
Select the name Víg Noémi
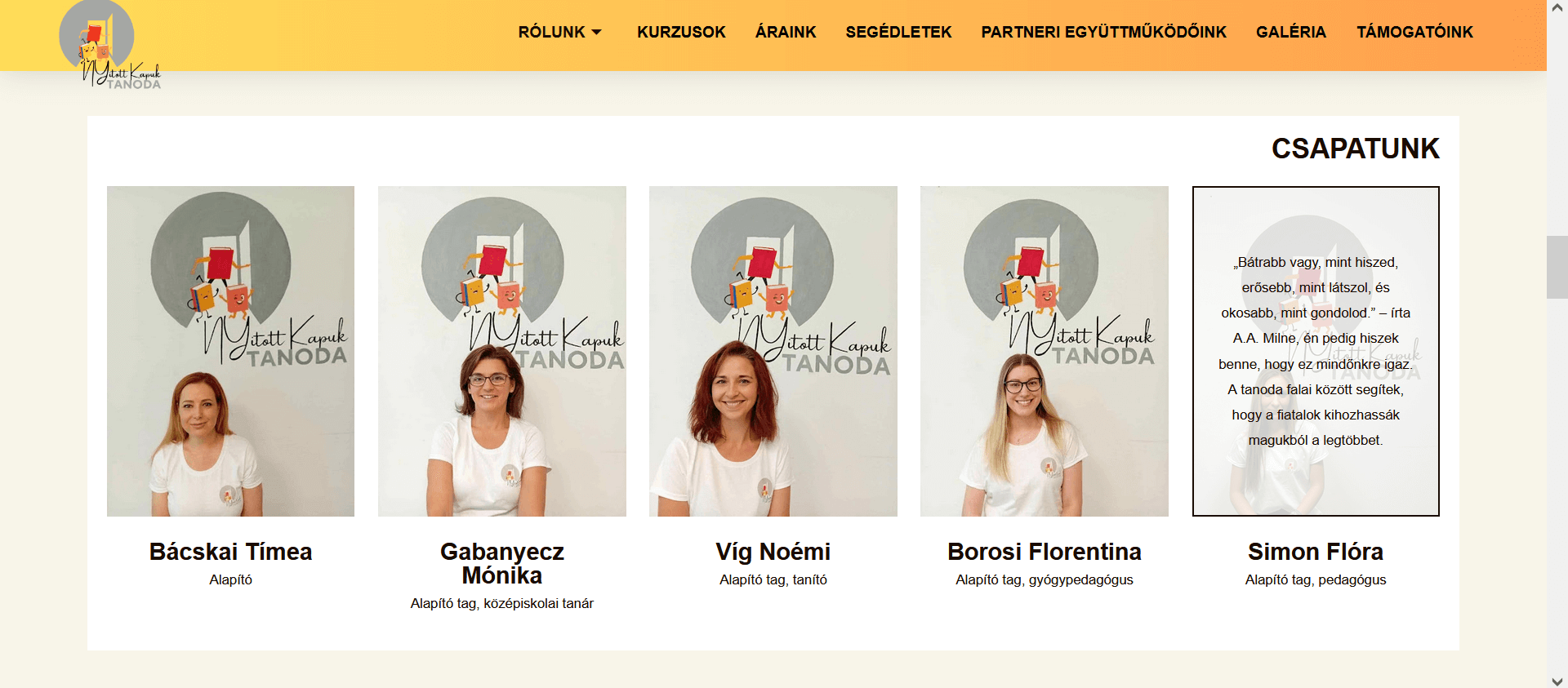[x=773, y=552]
